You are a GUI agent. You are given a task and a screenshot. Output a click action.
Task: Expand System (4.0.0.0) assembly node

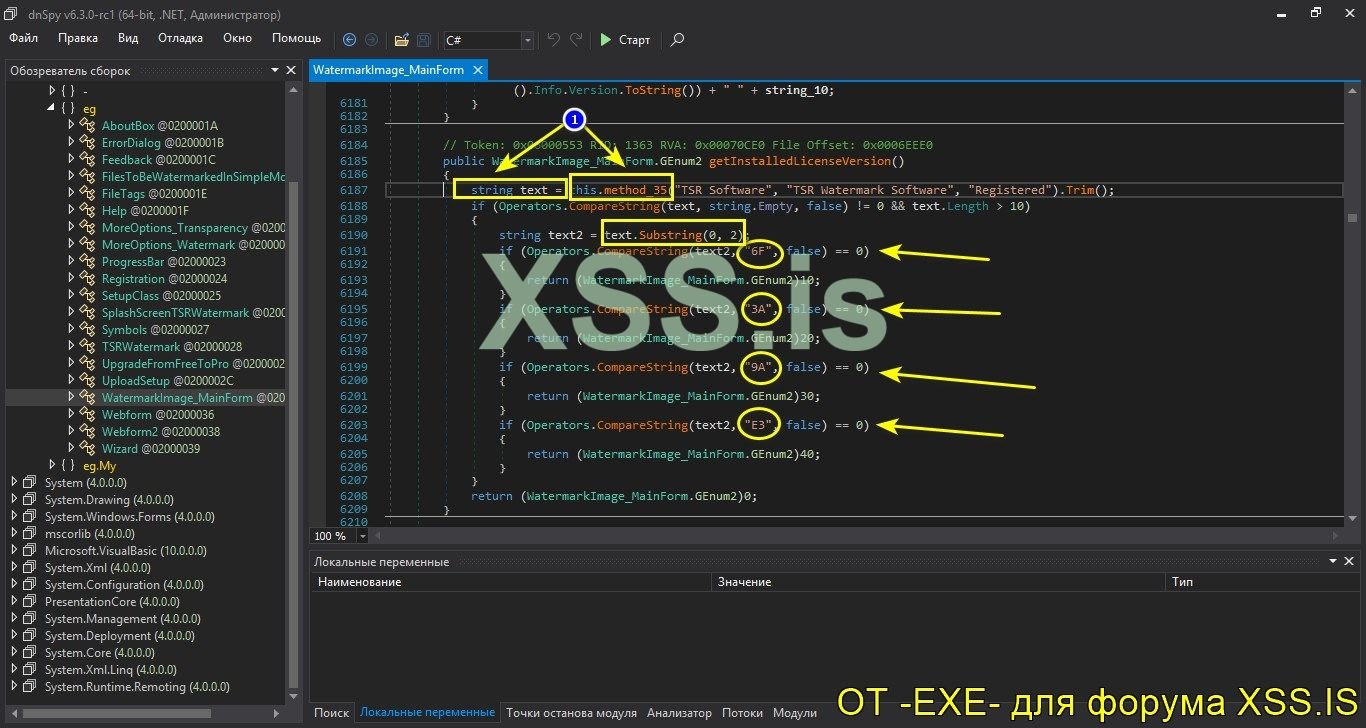14,483
